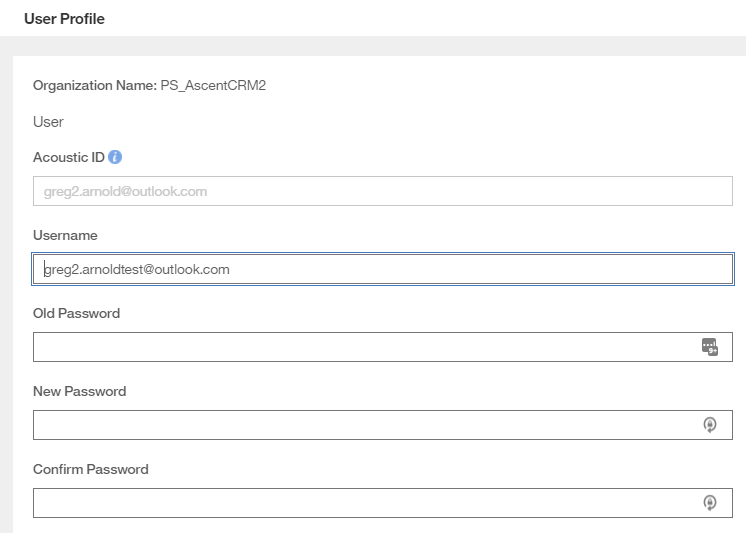Click the User section heading
The width and height of the screenshot is (746, 533).
coord(48,122)
